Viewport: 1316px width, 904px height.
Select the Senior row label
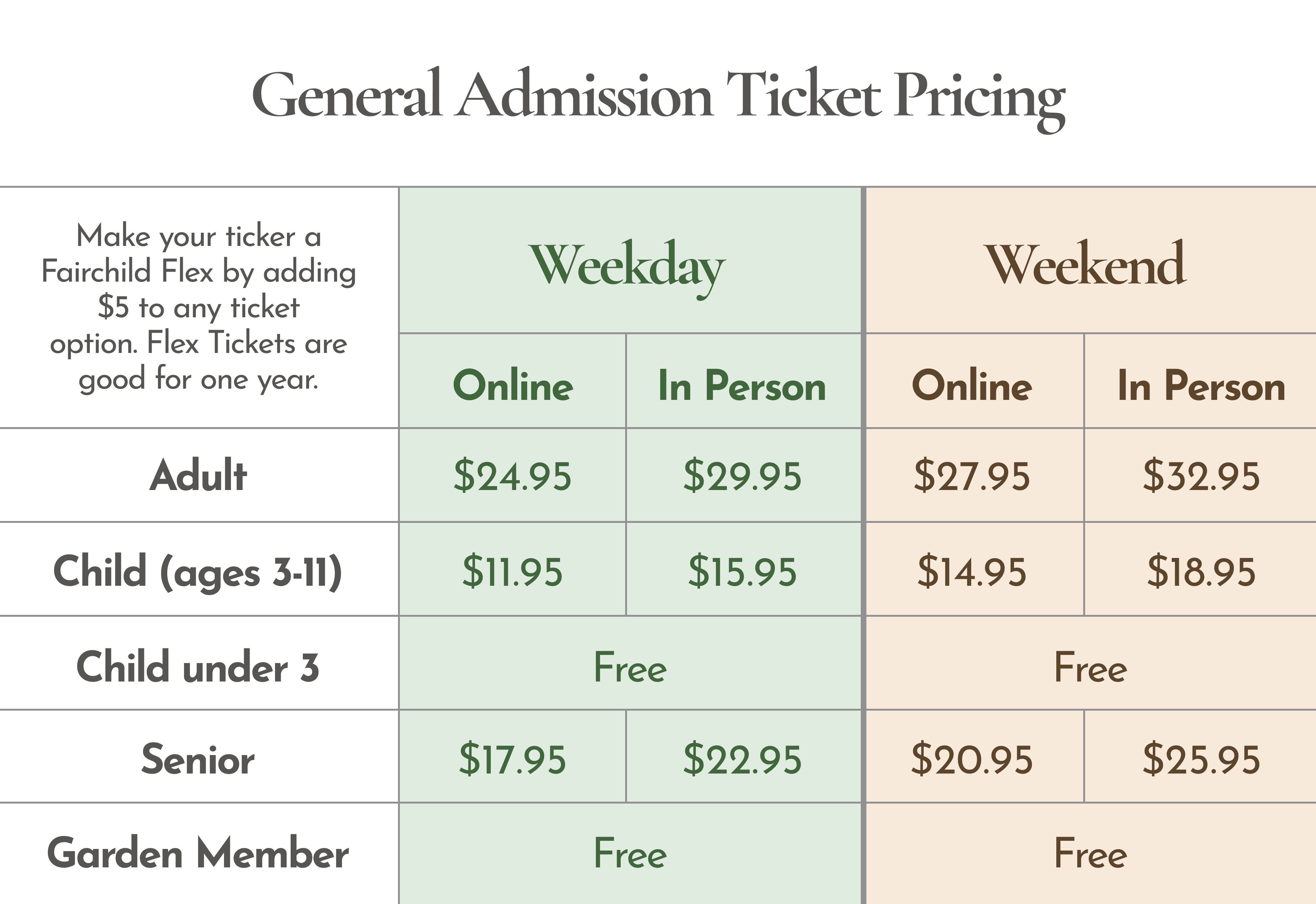198,759
